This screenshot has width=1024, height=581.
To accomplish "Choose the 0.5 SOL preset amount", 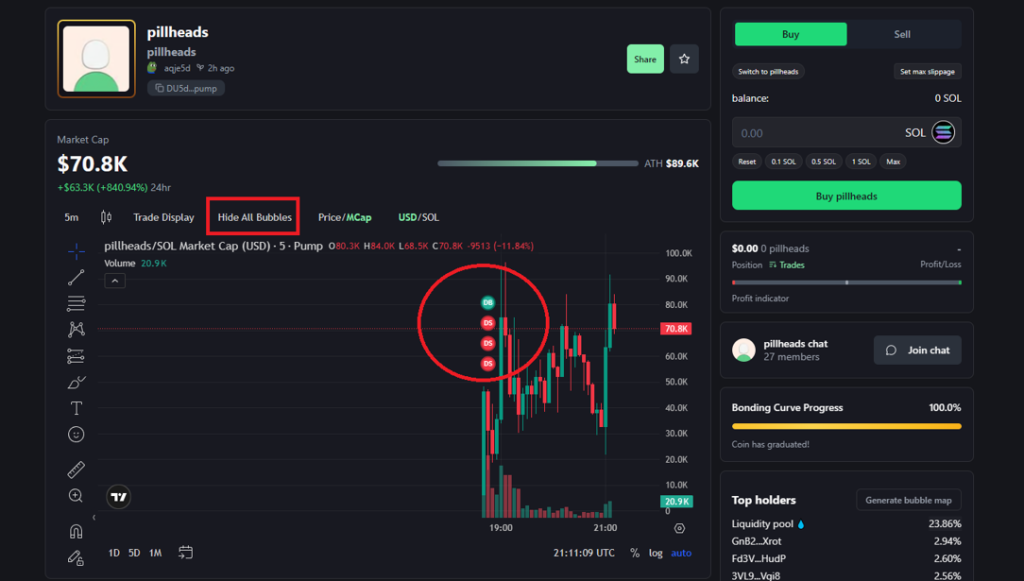I will pos(824,161).
